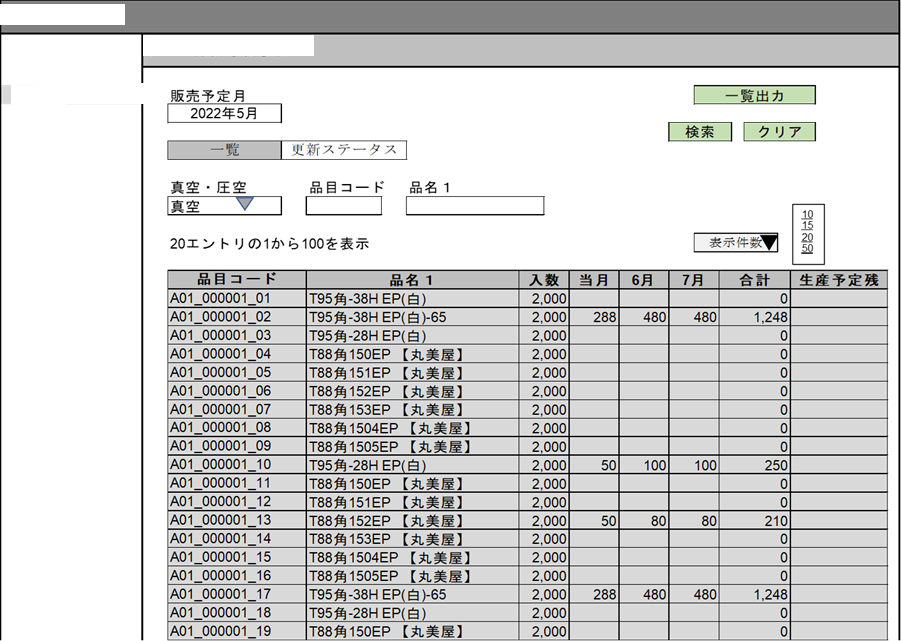Click the 生産予定残 column header

click(x=838, y=280)
